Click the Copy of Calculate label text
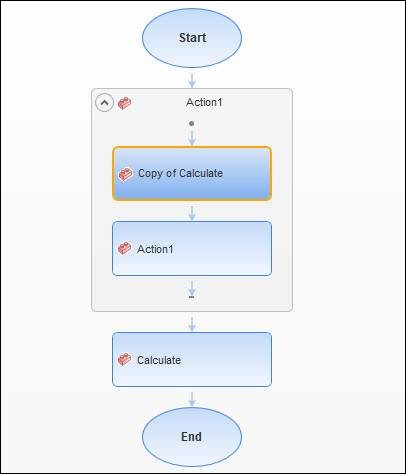This screenshot has width=406, height=474. click(180, 173)
